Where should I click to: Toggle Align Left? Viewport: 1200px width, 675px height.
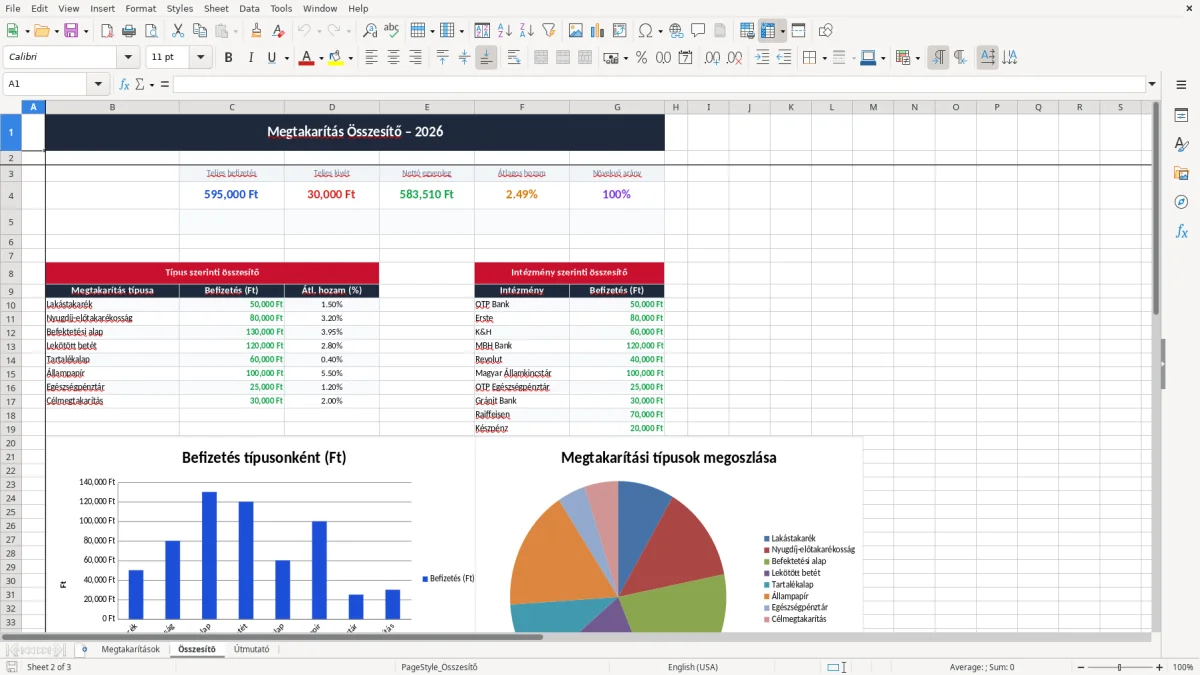point(372,58)
